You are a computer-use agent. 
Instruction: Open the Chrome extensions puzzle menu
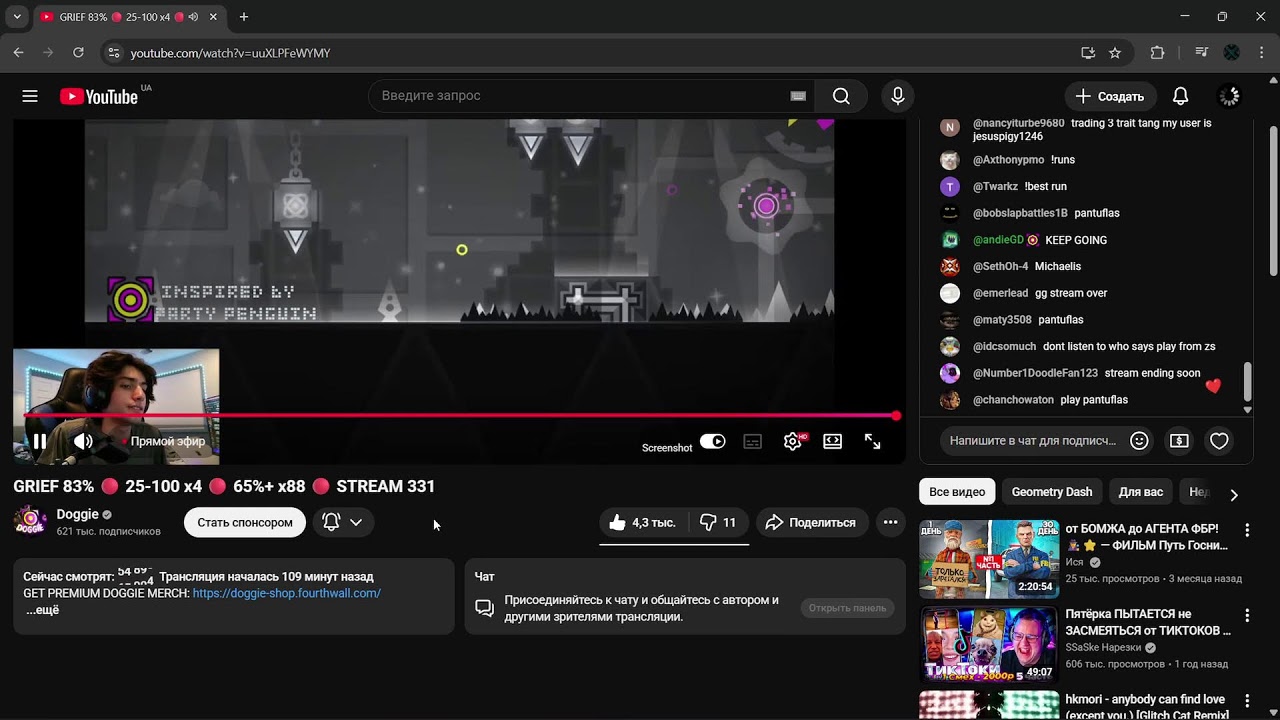1158,53
